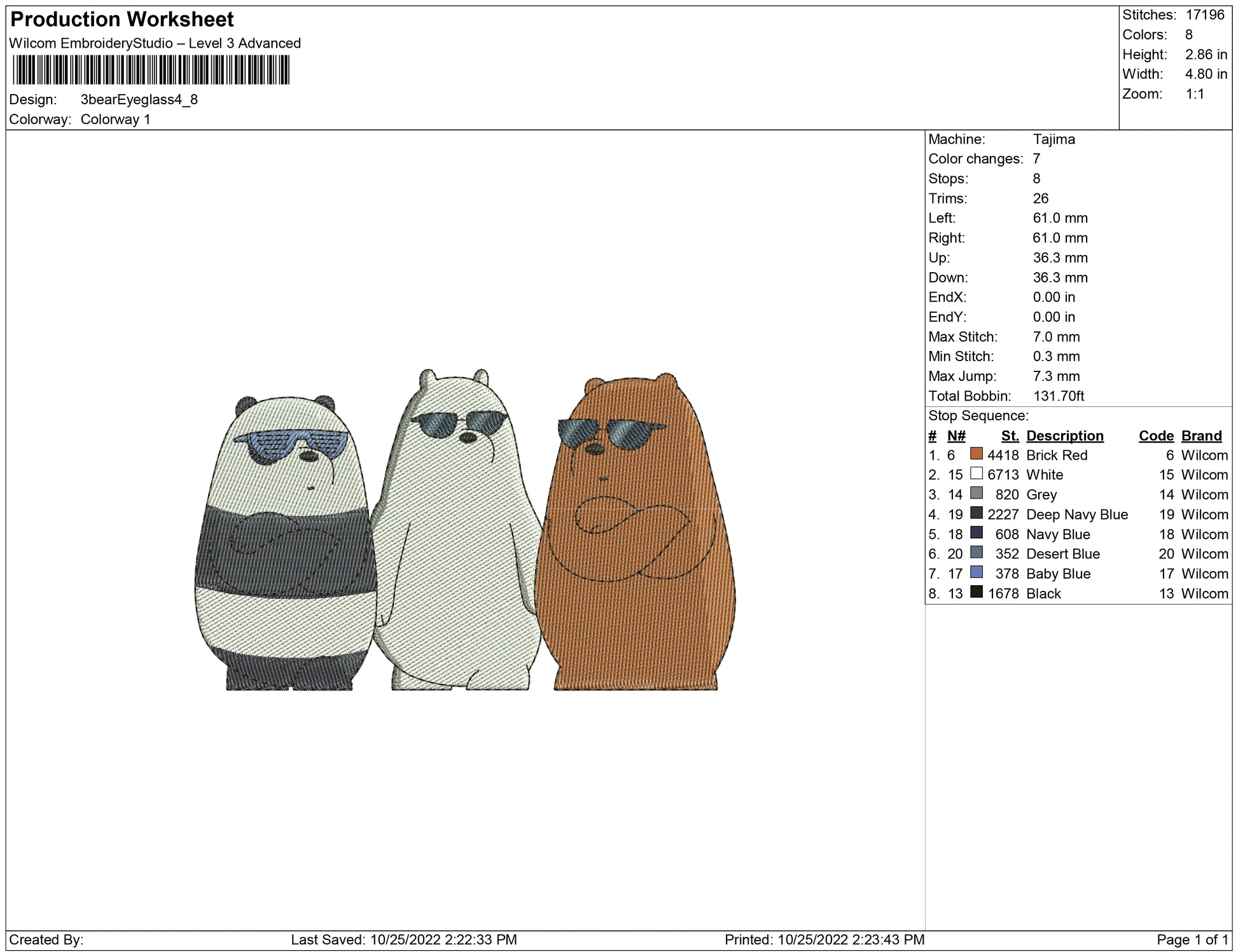Click the design name 3bearEyeglass4_8
The height and width of the screenshot is (952, 1238).
(139, 100)
